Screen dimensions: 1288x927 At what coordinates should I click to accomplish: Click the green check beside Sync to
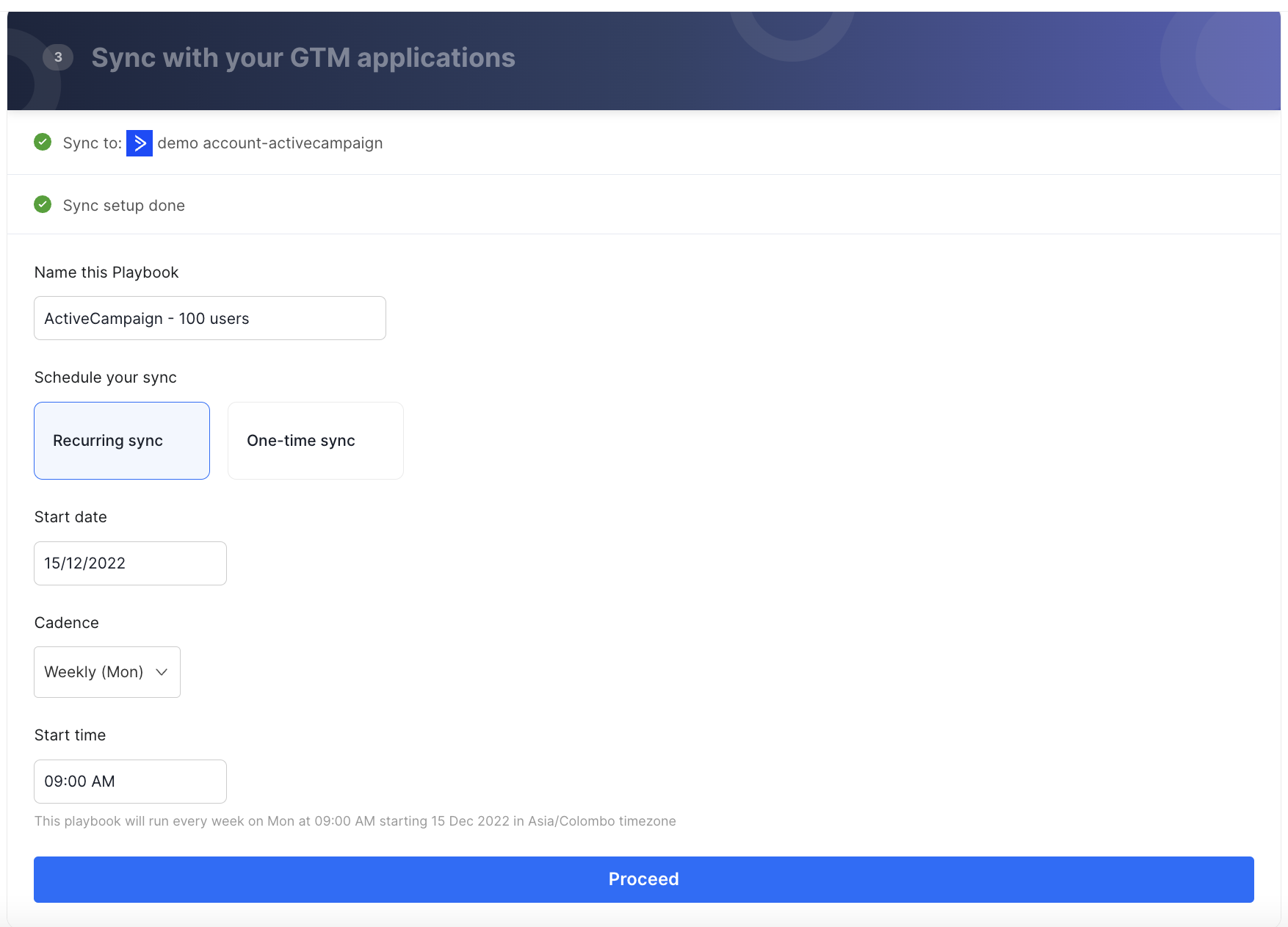coord(43,143)
